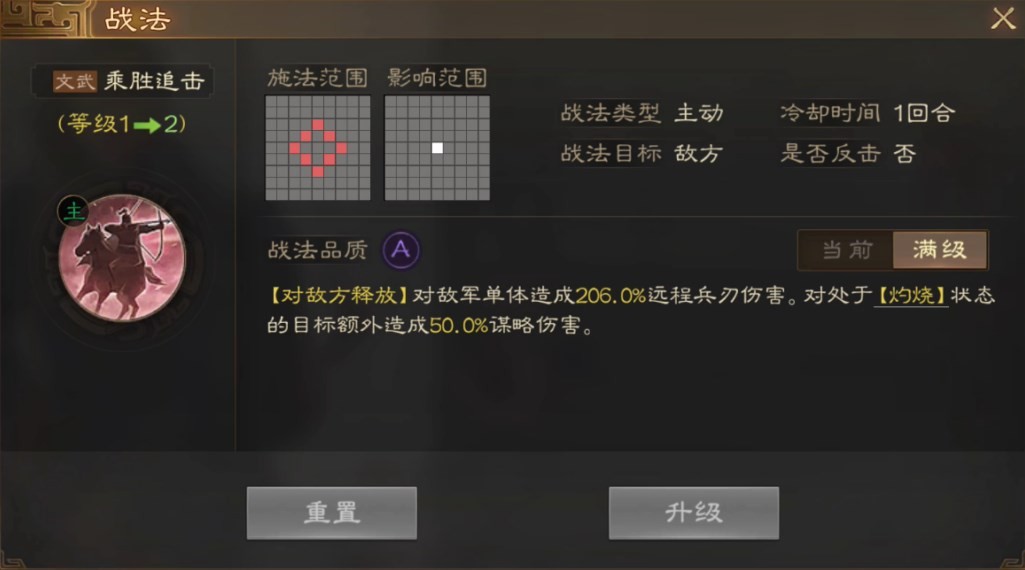This screenshot has width=1025, height=570.
Task: Click the 施法范围 cast range grid
Action: pyautogui.click(x=318, y=148)
